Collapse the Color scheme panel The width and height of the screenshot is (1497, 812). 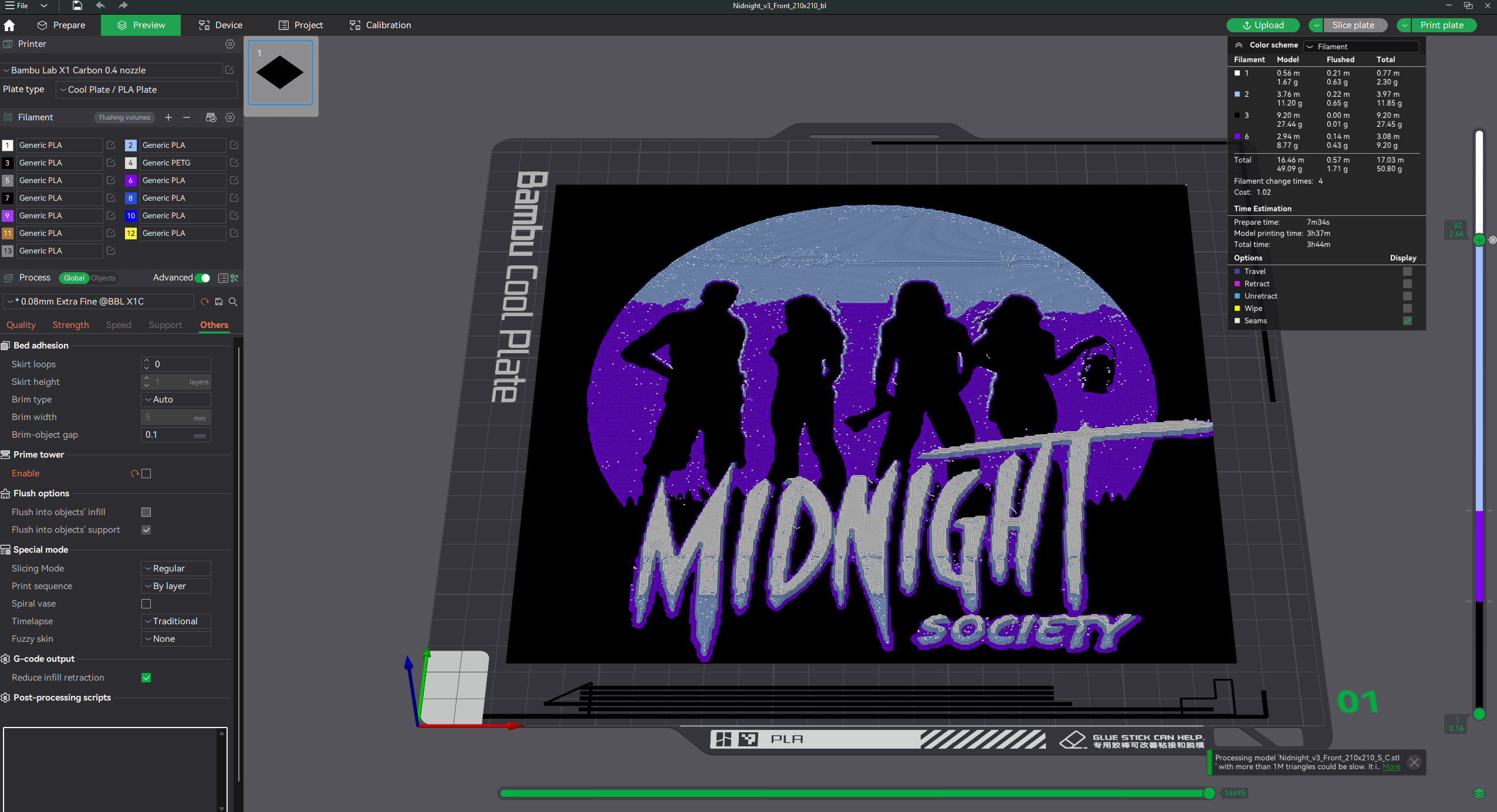pos(1239,45)
